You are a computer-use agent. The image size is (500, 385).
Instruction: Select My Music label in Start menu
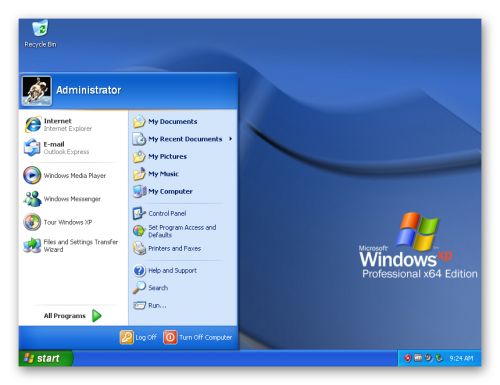pyautogui.click(x=163, y=174)
